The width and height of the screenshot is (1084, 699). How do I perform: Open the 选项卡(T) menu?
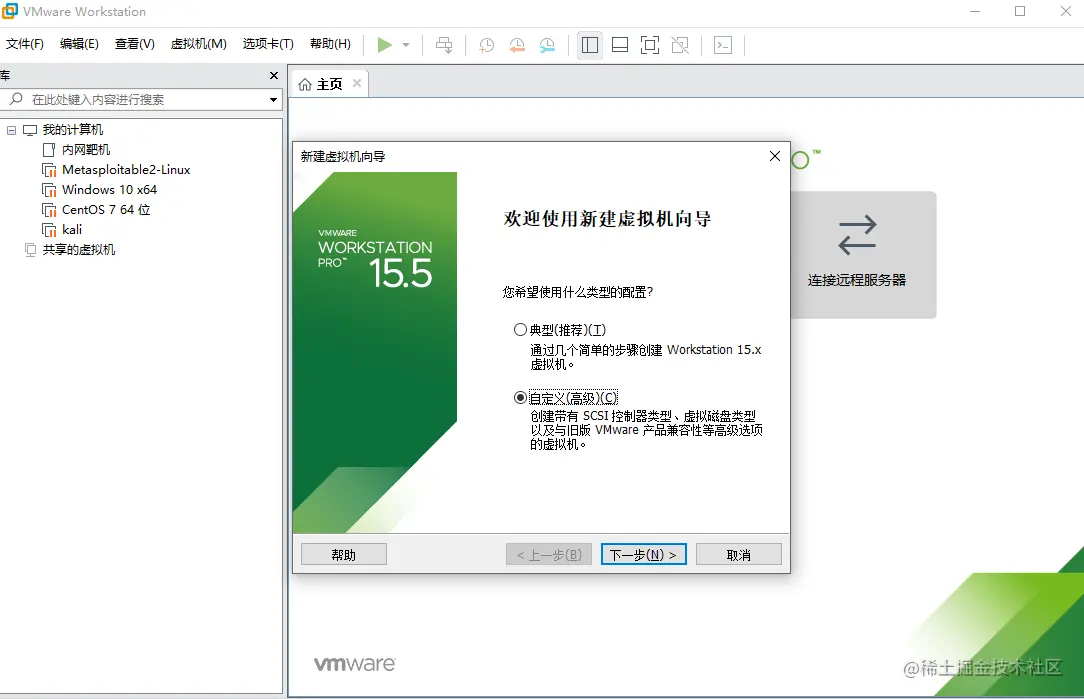268,44
